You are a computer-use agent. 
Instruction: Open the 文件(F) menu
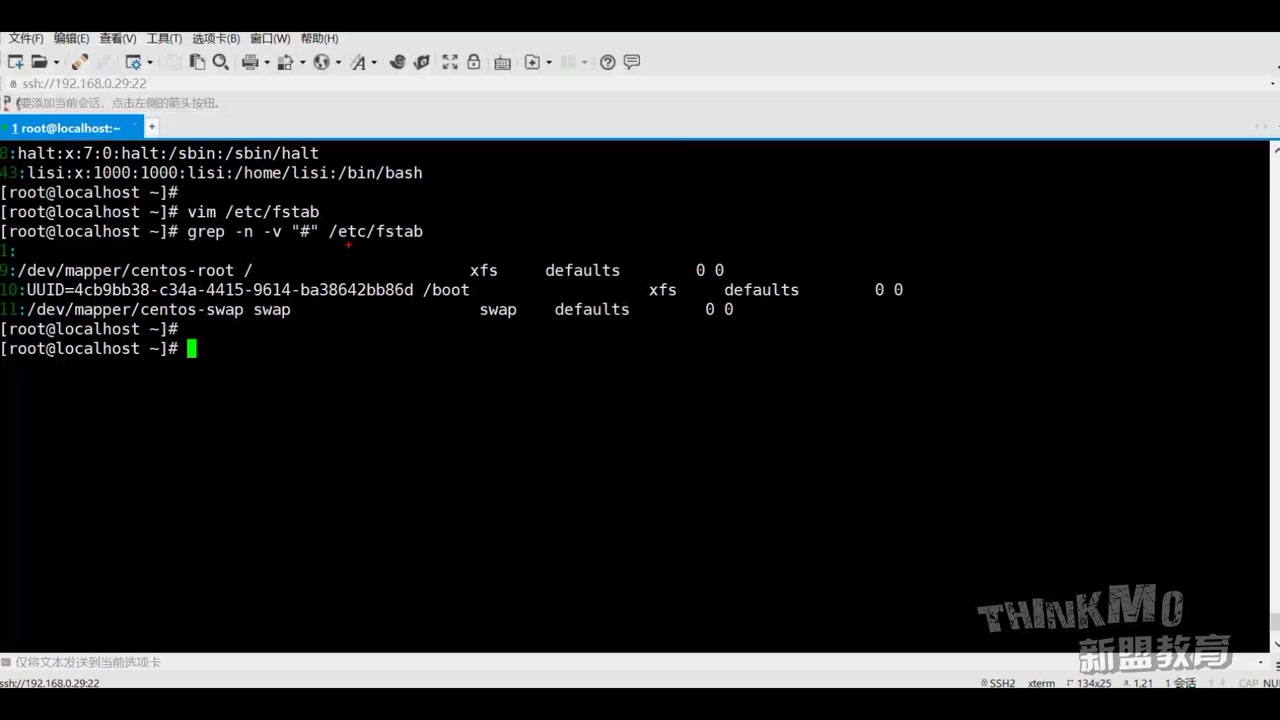click(26, 38)
